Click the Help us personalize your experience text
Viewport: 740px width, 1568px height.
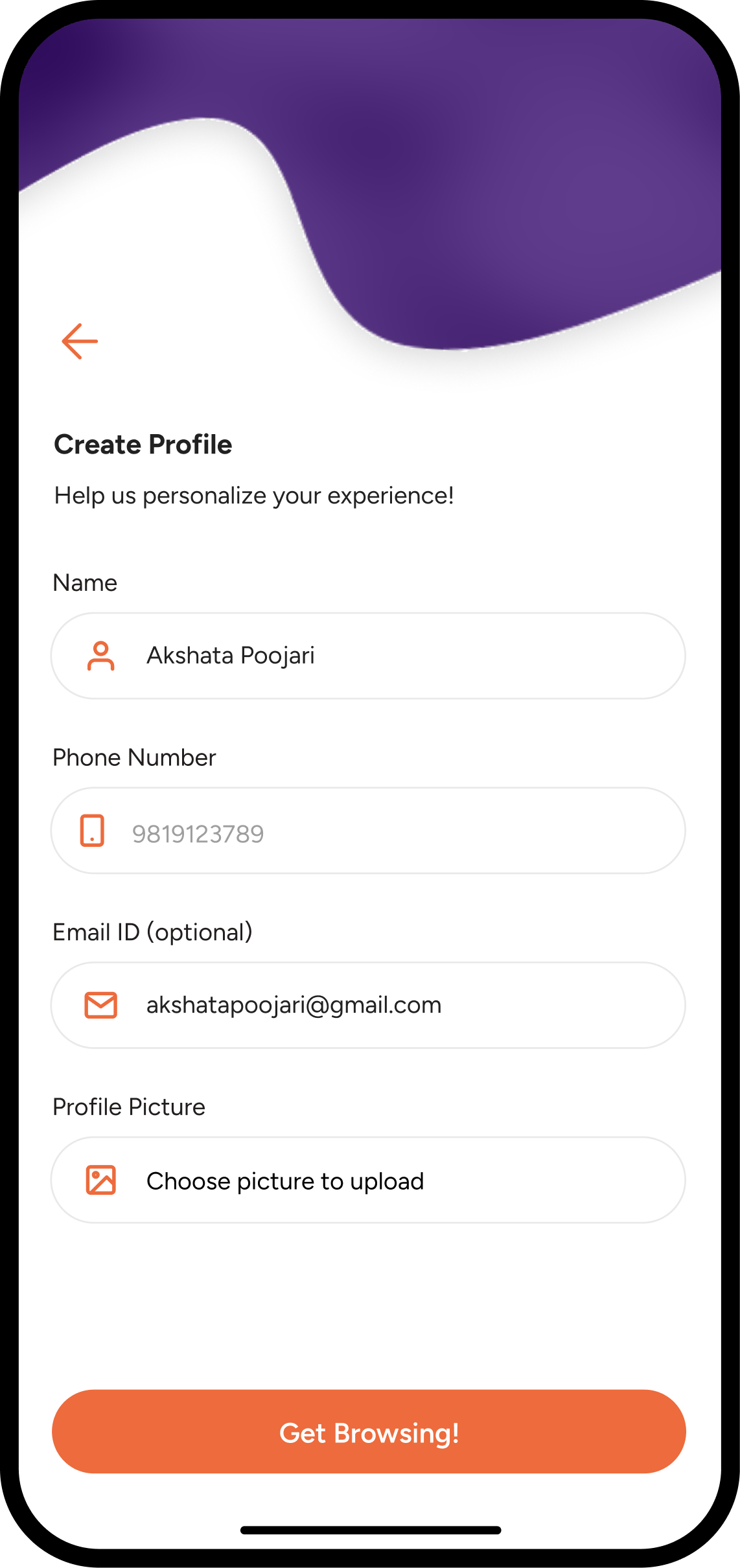(254, 496)
